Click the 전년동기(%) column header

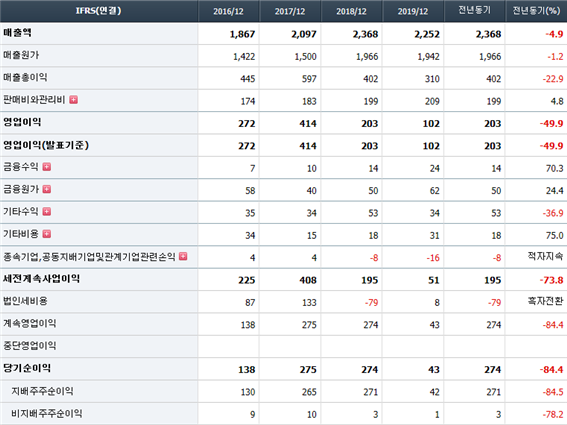click(536, 10)
